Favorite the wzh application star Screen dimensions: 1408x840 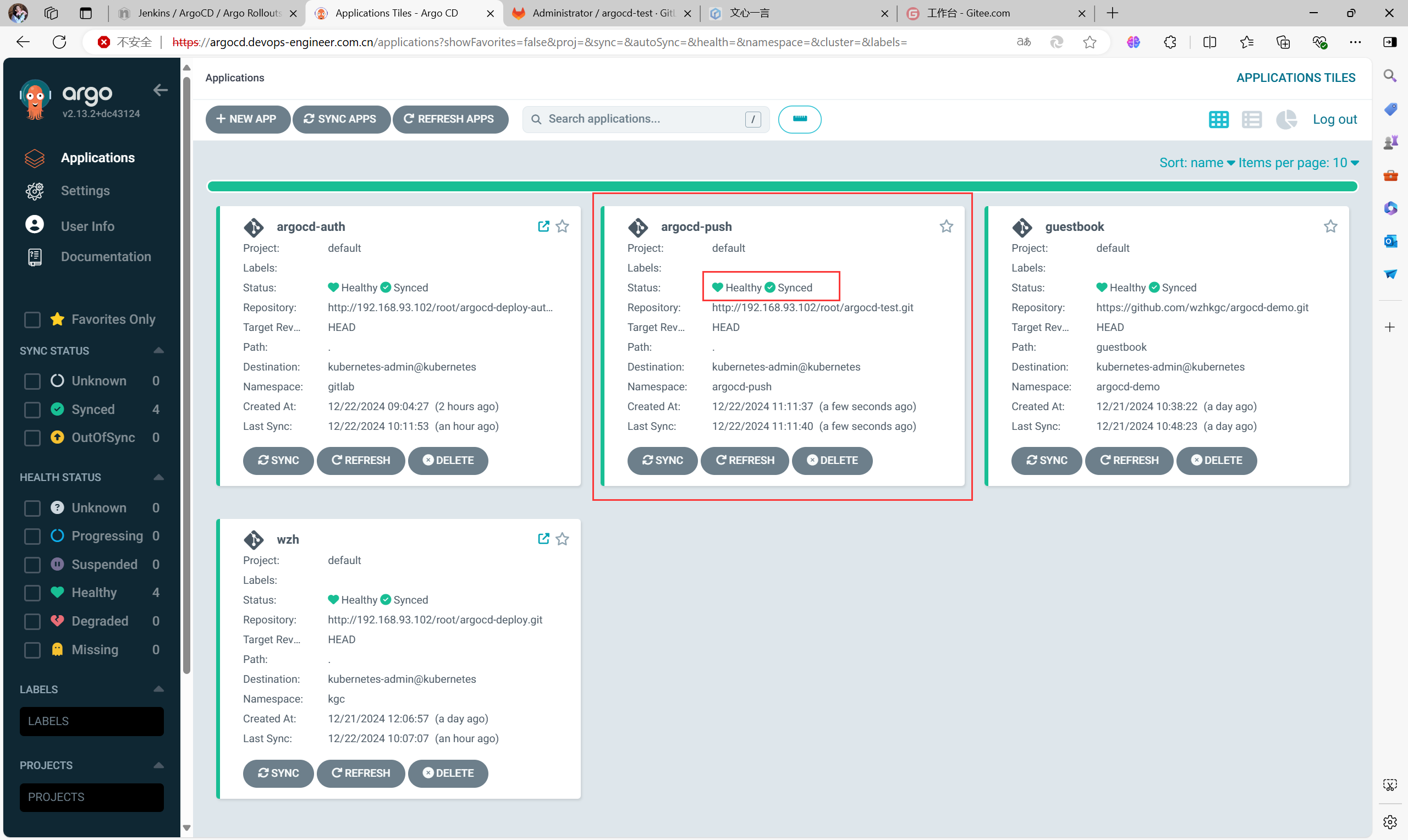point(562,539)
